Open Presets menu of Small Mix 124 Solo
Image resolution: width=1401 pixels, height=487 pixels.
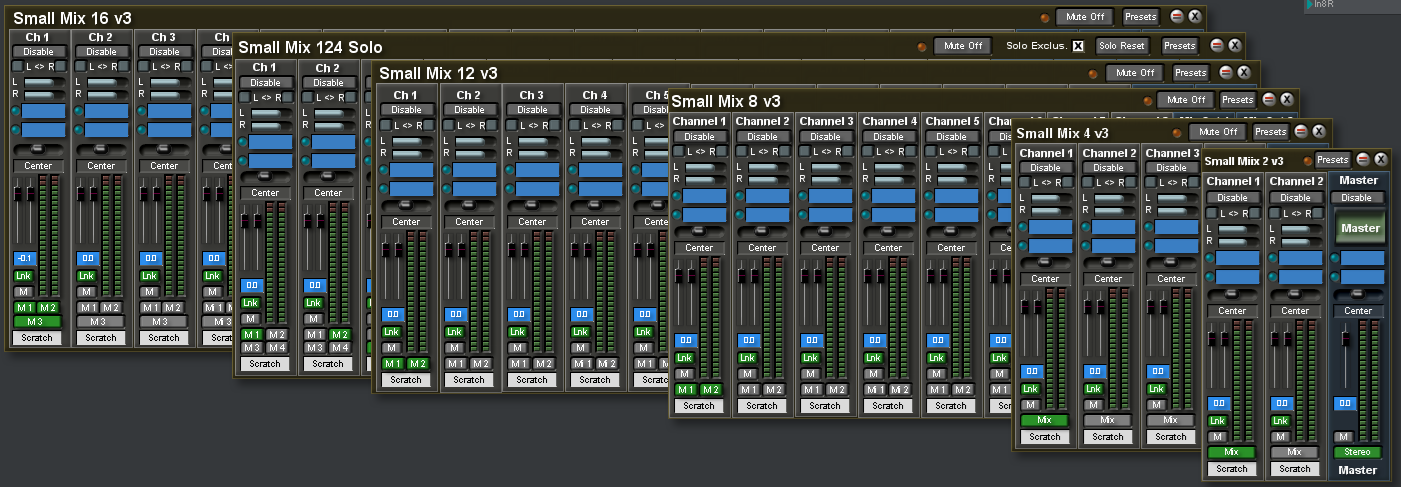pyautogui.click(x=1178, y=46)
